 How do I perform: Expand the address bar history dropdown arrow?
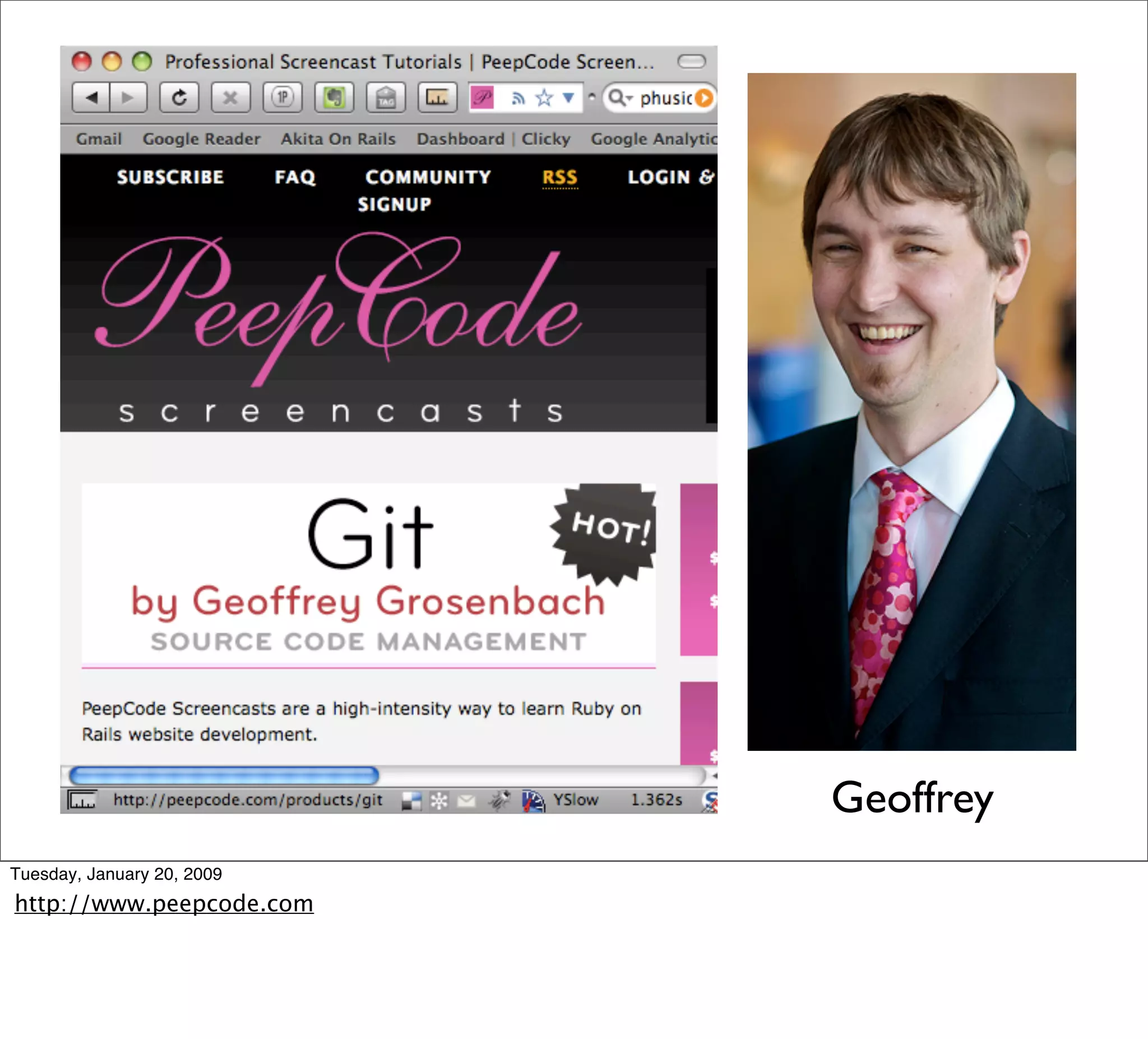(568, 98)
